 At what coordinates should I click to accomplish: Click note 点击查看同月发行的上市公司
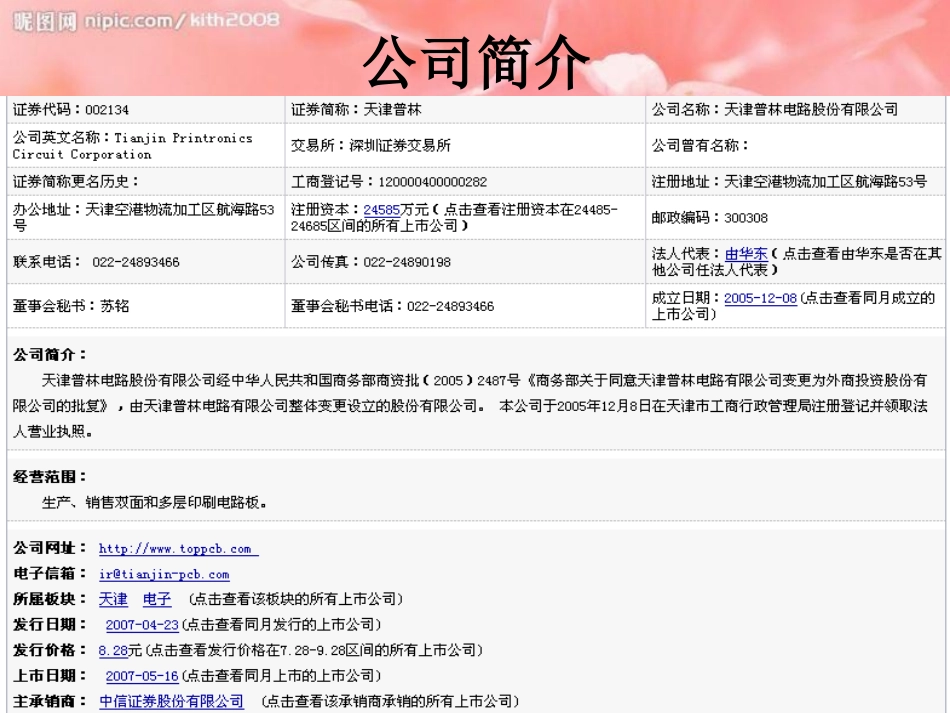point(281,625)
